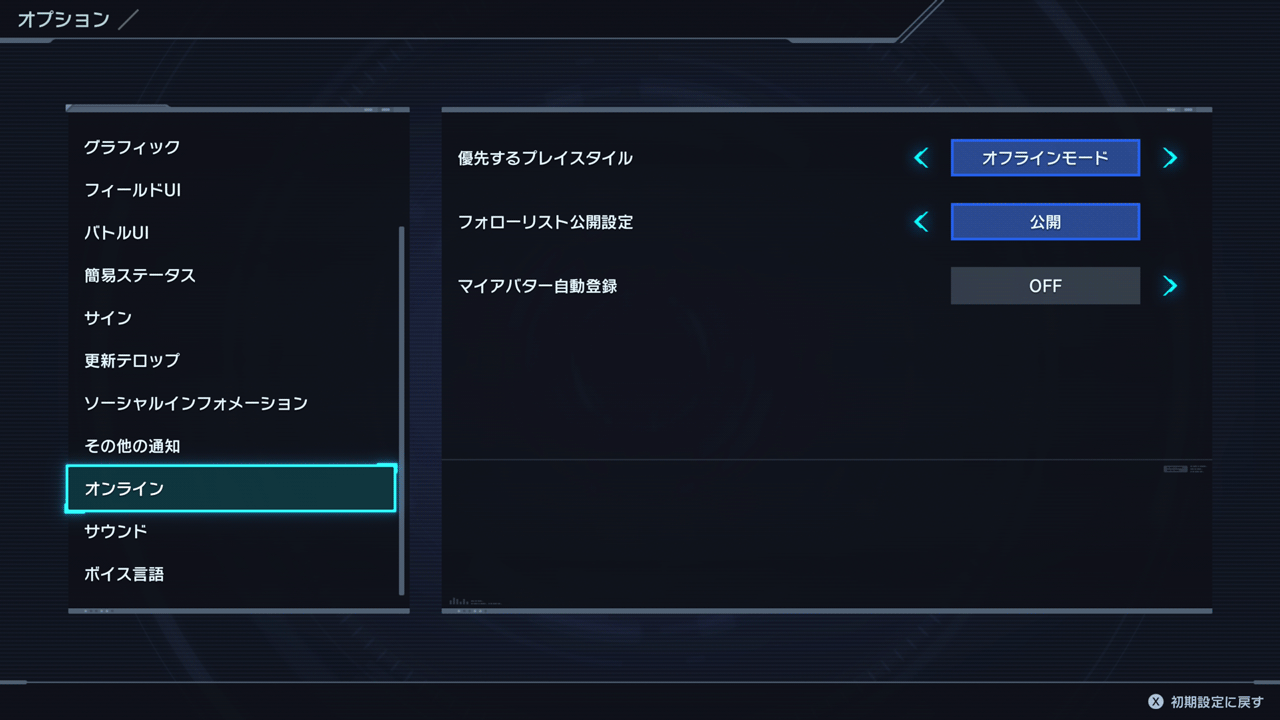Open 簡易ステータス settings
Screen dimensions: 1280x720
pyautogui.click(x=140, y=275)
